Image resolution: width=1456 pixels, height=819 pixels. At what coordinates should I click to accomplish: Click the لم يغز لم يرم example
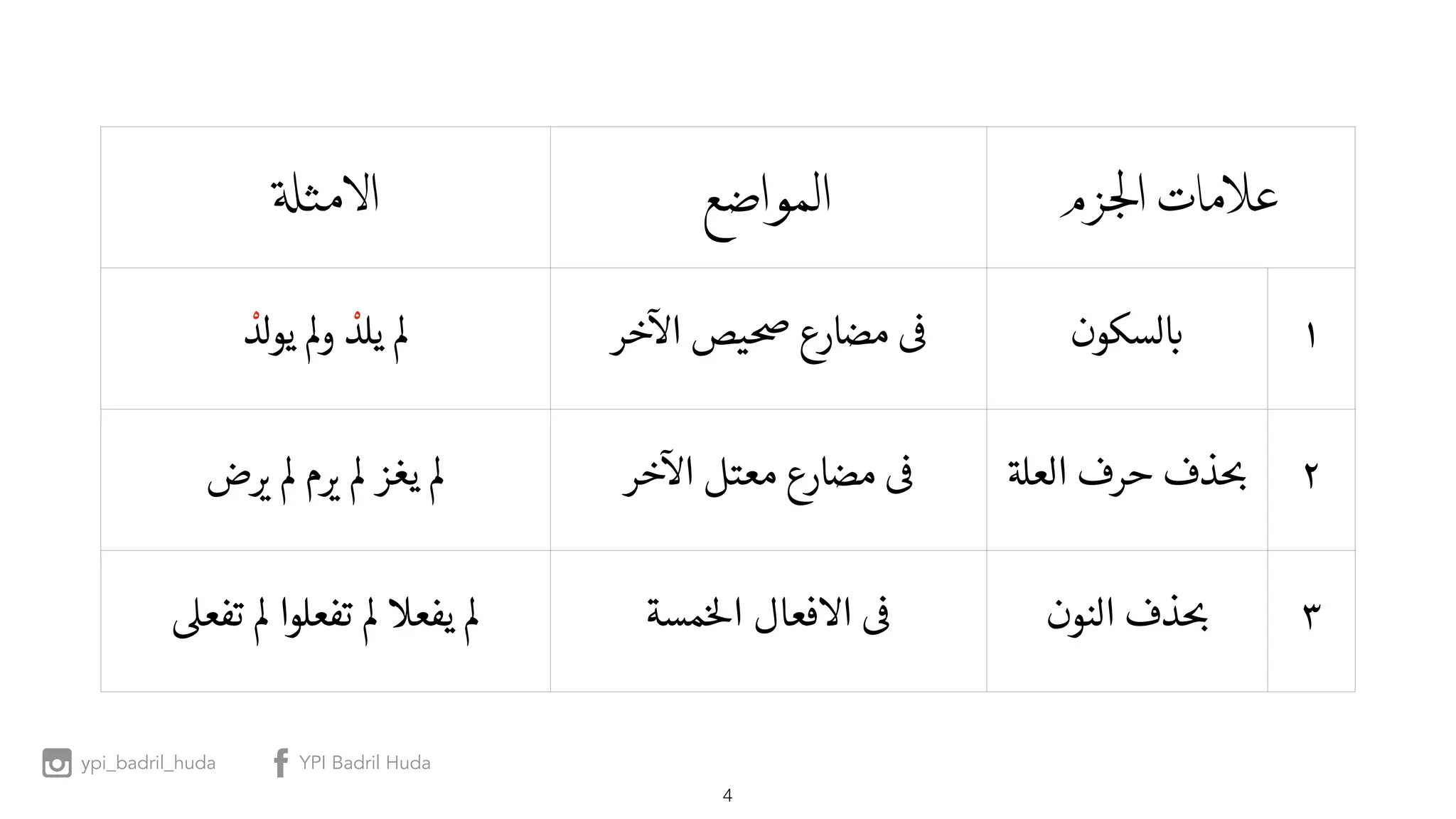(326, 480)
